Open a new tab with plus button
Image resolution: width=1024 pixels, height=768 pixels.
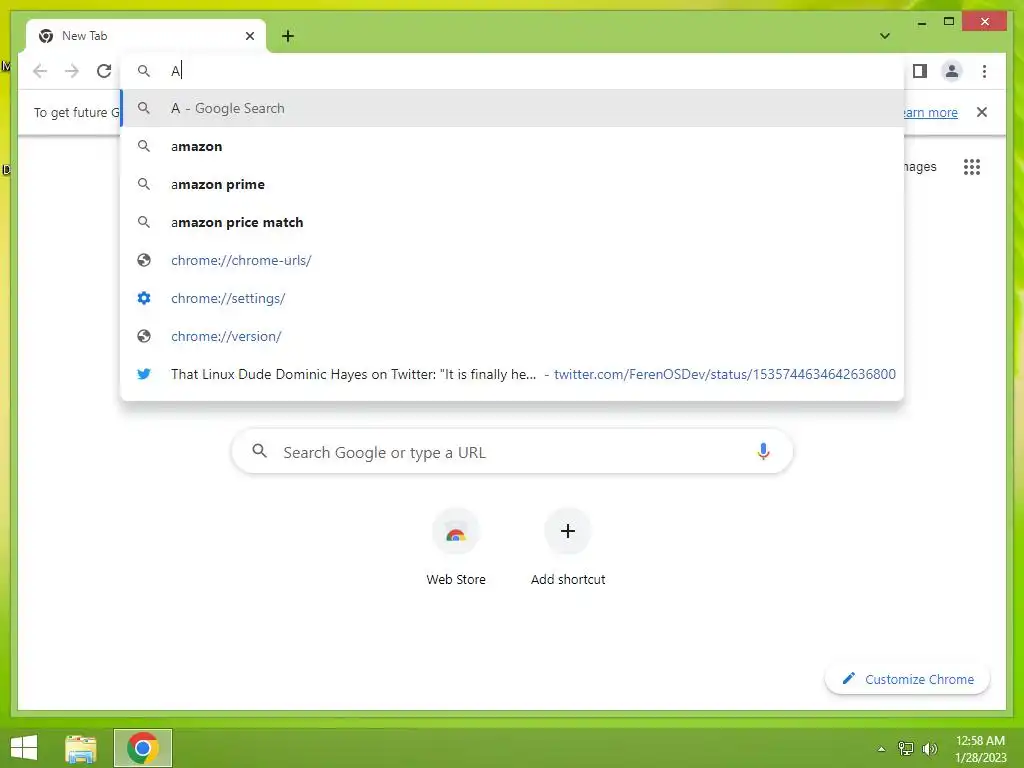(x=288, y=36)
